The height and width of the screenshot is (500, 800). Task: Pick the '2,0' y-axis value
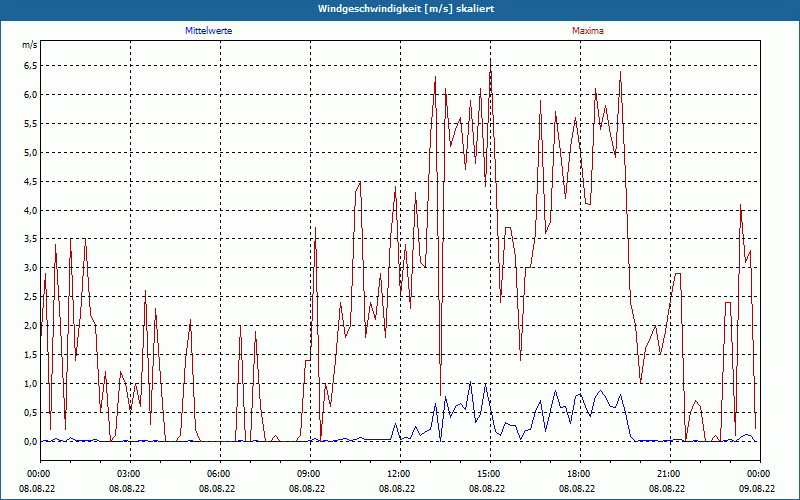30,326
